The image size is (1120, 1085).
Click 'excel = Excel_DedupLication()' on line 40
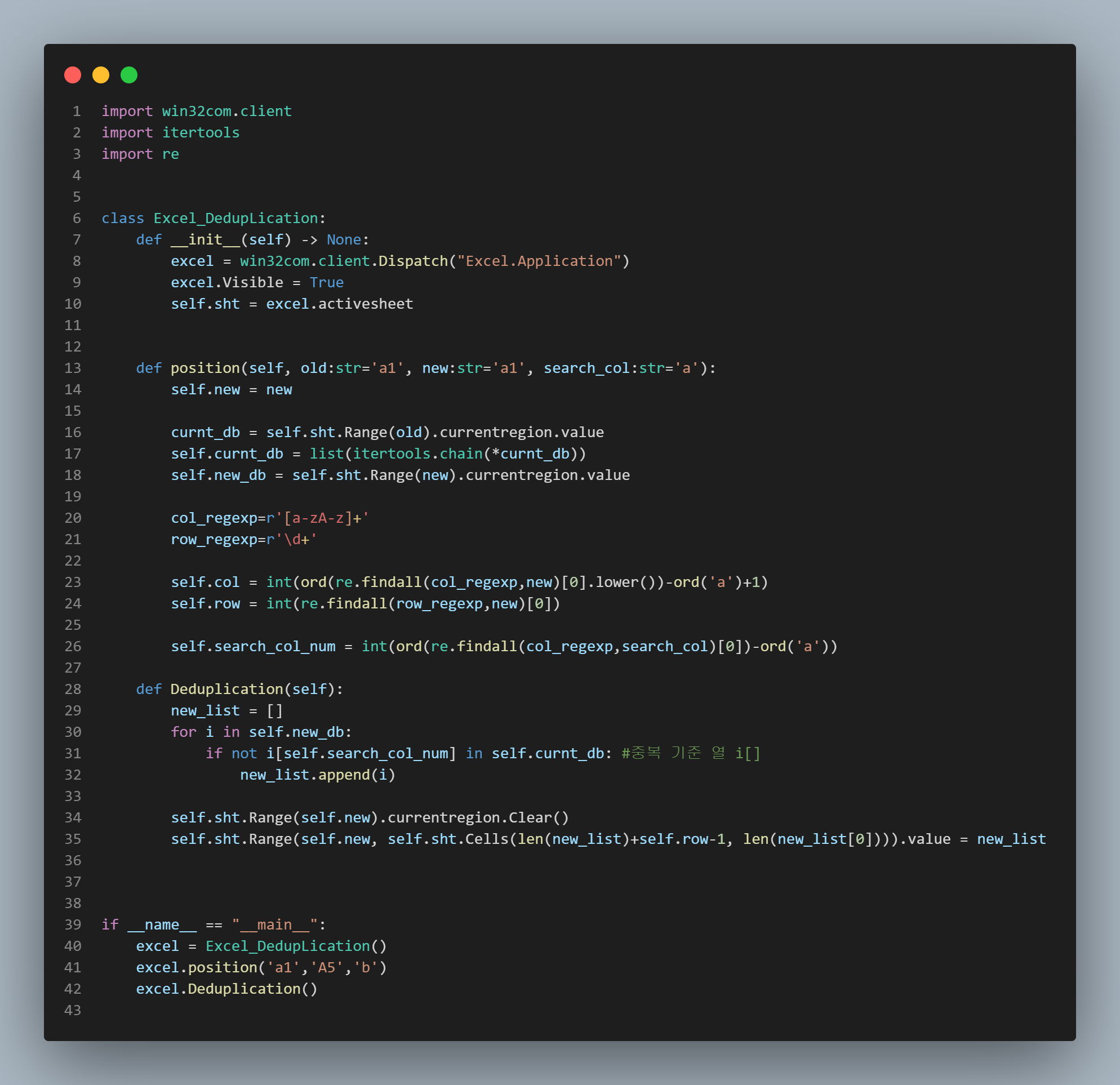tap(261, 947)
